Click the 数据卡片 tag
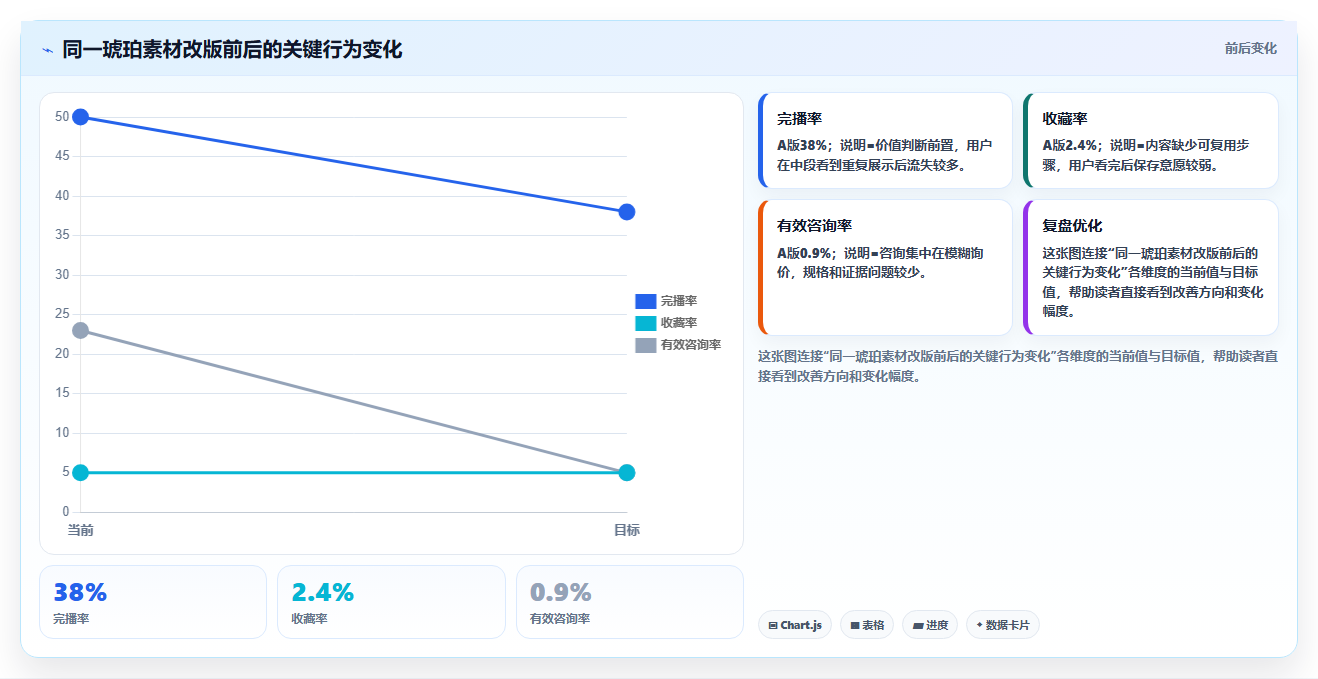The height and width of the screenshot is (679, 1318). pos(1003,625)
